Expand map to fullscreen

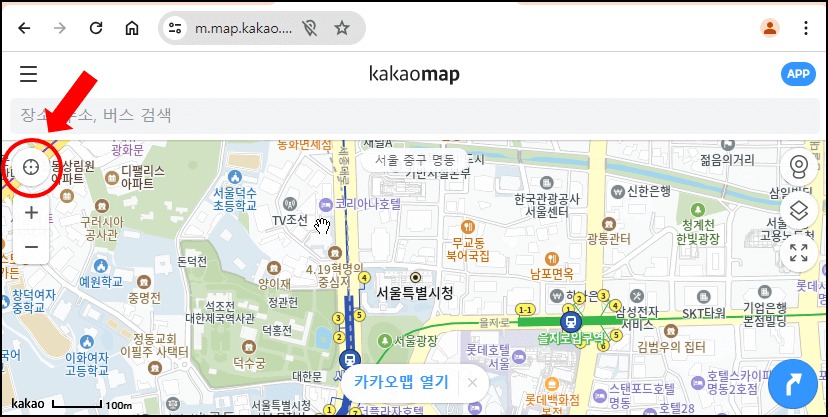(x=798, y=253)
